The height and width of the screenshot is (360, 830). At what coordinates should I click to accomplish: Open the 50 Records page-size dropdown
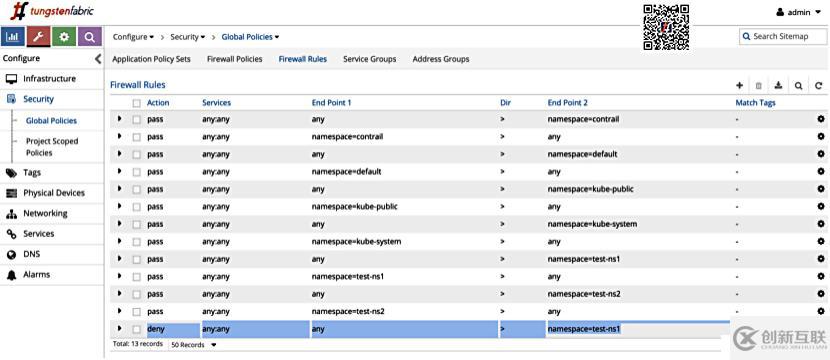[x=194, y=345]
